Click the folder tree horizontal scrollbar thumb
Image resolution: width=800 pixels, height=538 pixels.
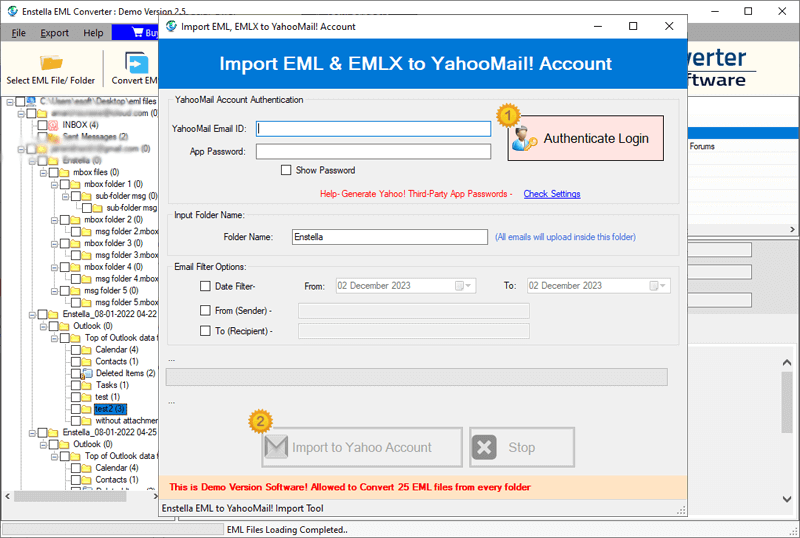(x=70, y=496)
